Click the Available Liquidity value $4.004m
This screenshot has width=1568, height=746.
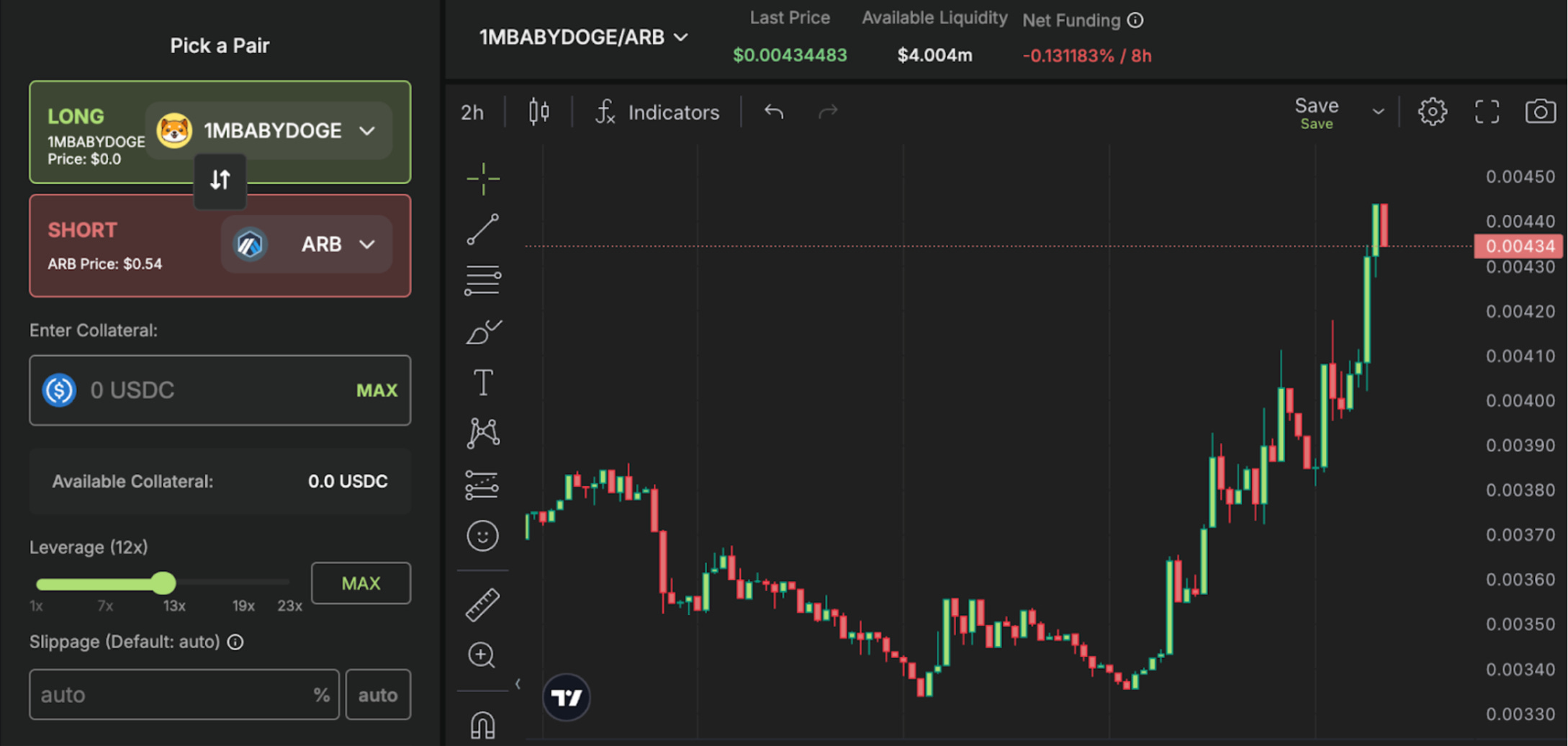934,55
